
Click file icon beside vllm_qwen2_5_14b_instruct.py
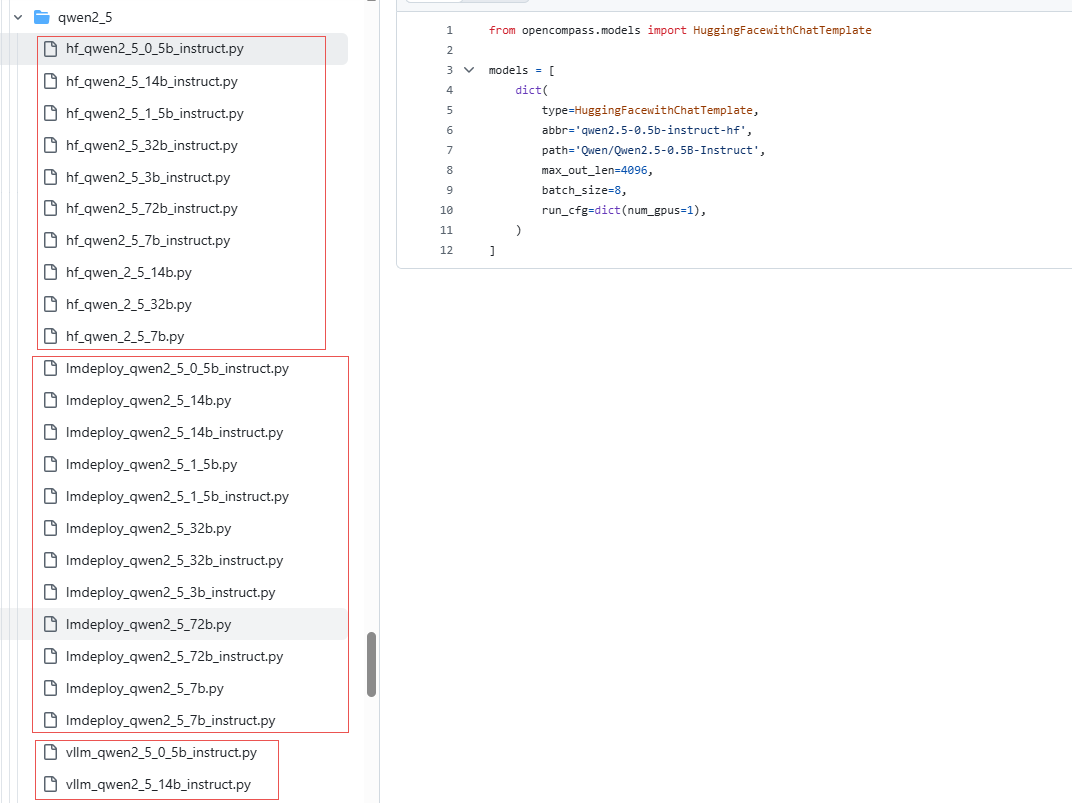tap(51, 785)
